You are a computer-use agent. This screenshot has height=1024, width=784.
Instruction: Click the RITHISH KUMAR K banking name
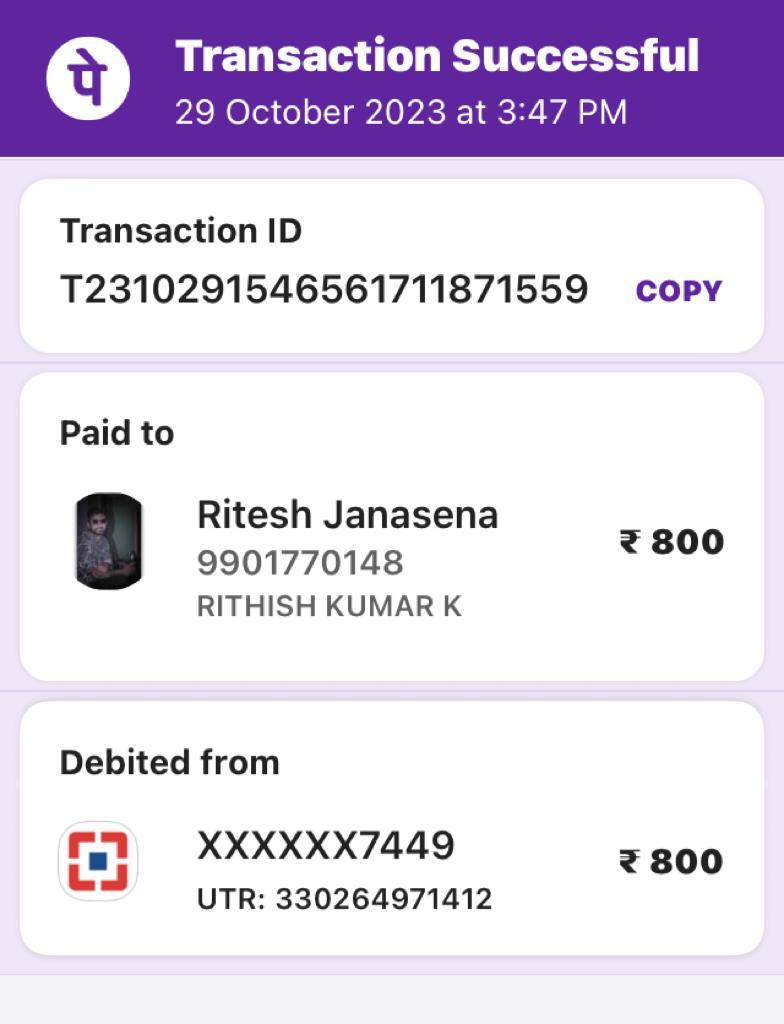(x=329, y=607)
